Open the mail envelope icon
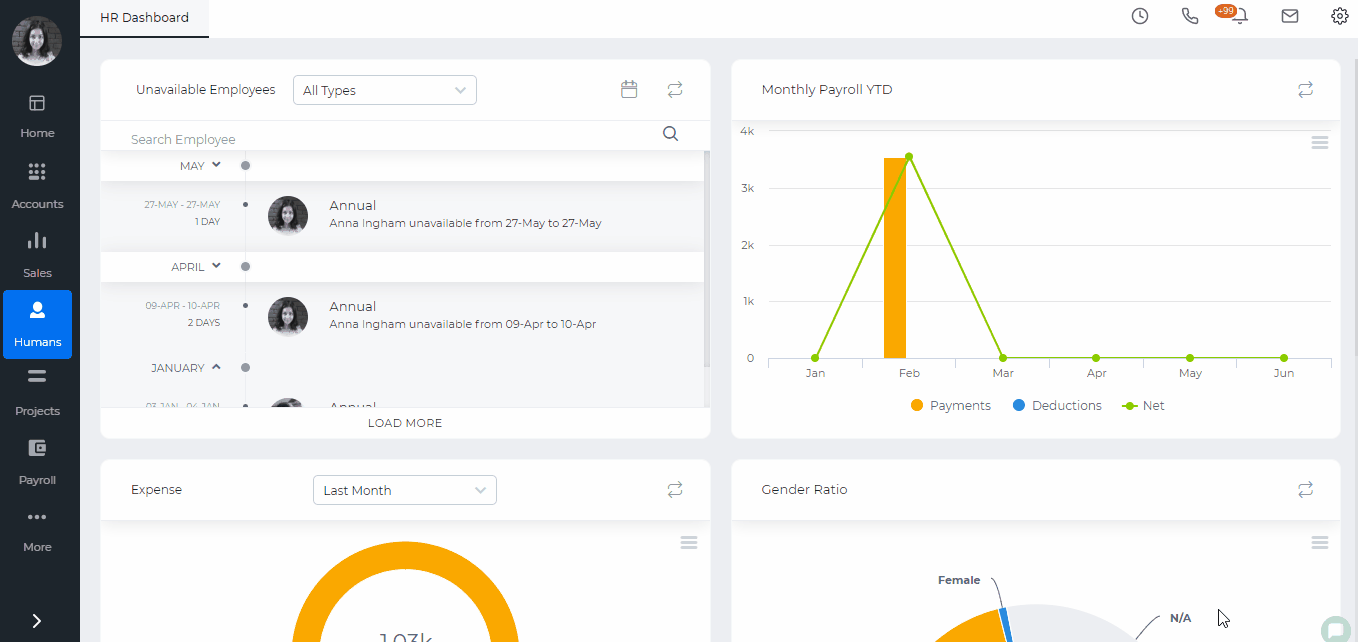The height and width of the screenshot is (642, 1358). click(1290, 16)
